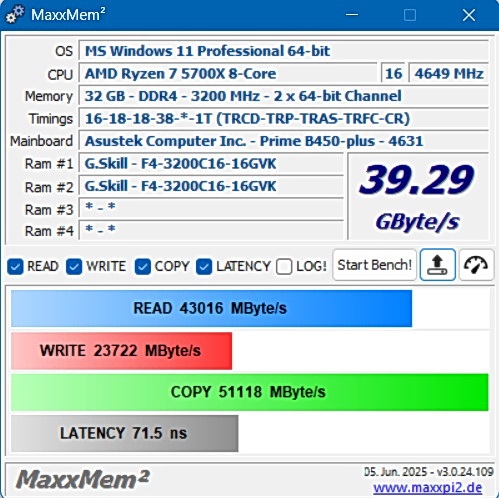
Task: Toggle the WRITE checkbox
Action: point(74,267)
